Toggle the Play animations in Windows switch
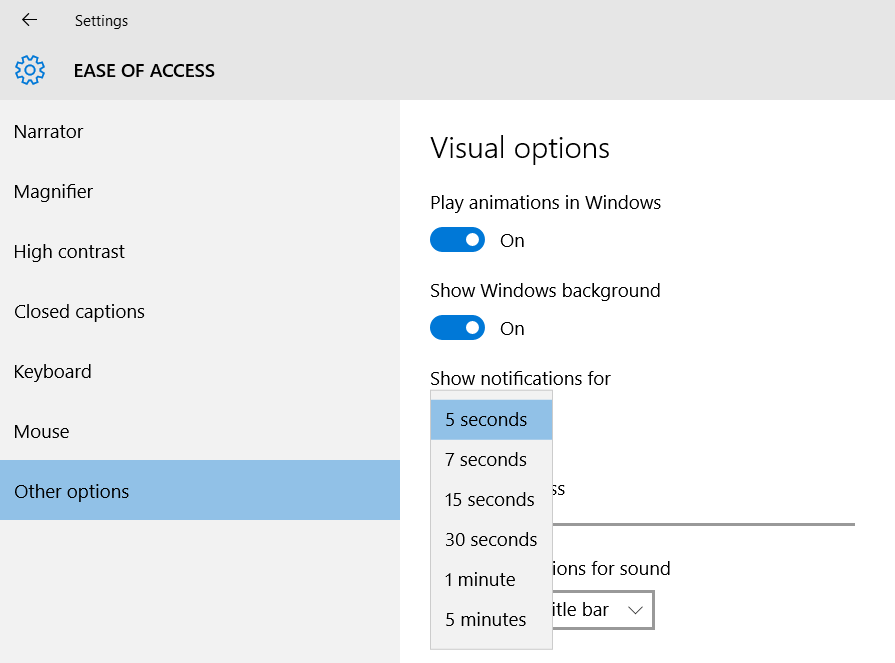Viewport: 895px width, 663px height. point(457,240)
